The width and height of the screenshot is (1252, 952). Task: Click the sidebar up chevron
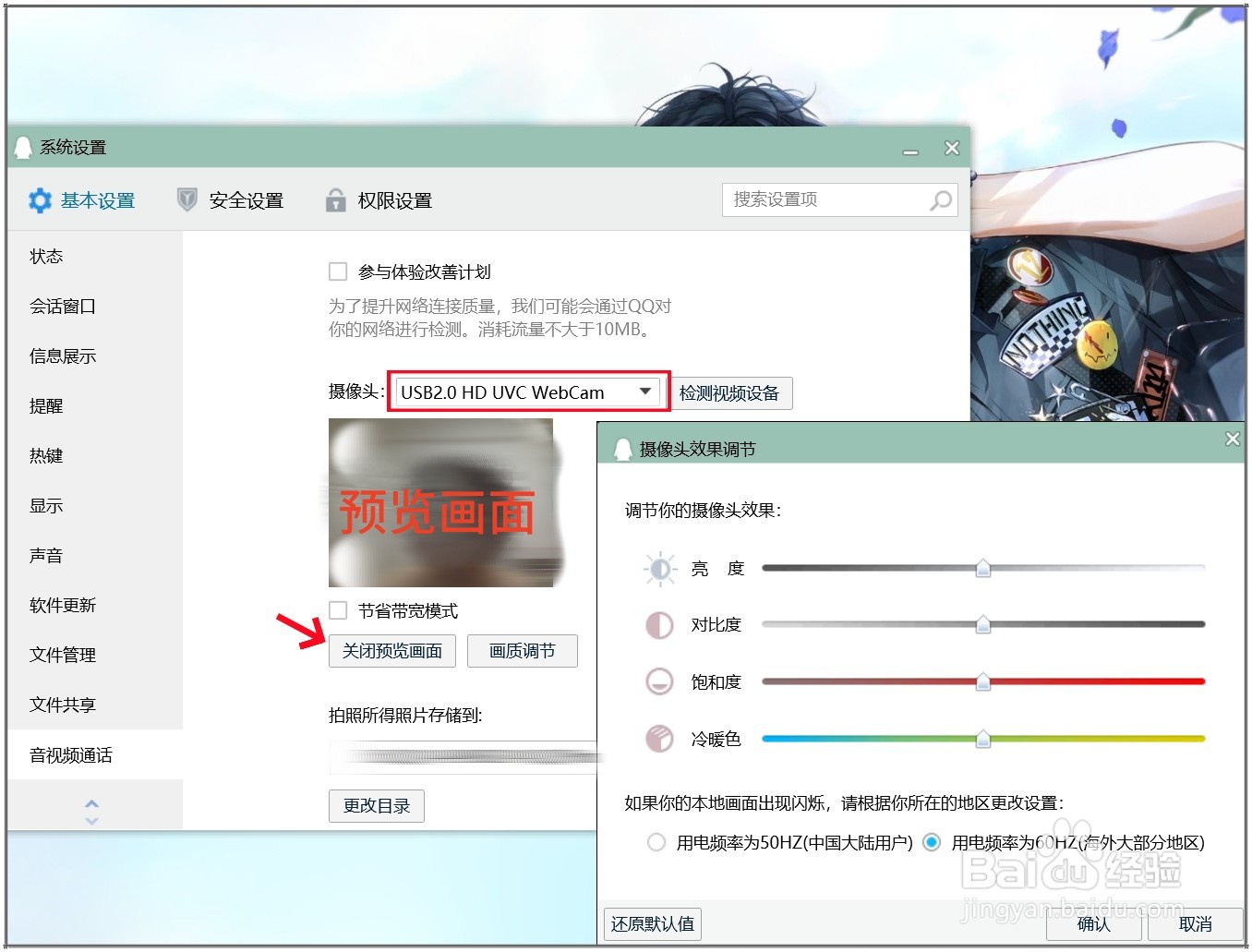[91, 803]
